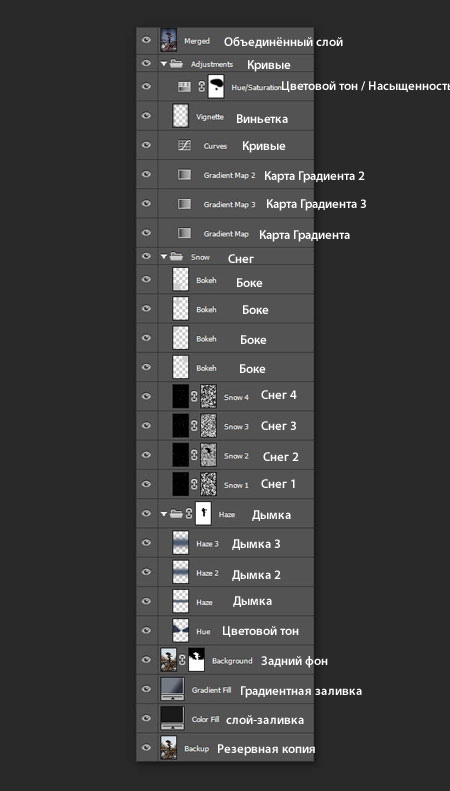
Task: Click the Gradient Map 3 adjustment icon
Action: [184, 204]
